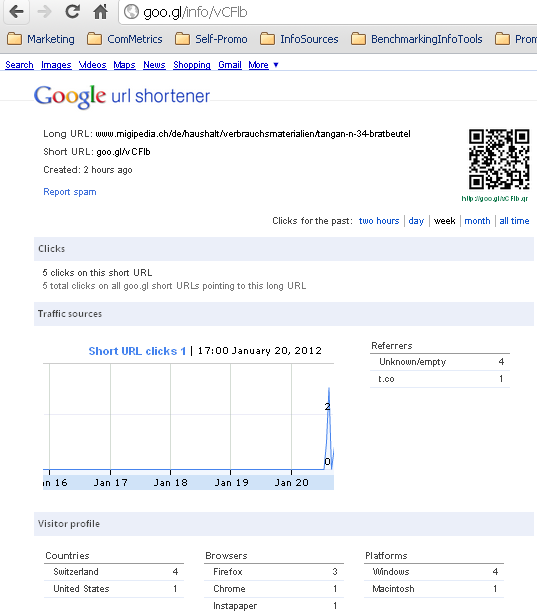Viewport: 537px width, 611px height.
Task: Show clicks for the past two hours
Action: click(379, 221)
